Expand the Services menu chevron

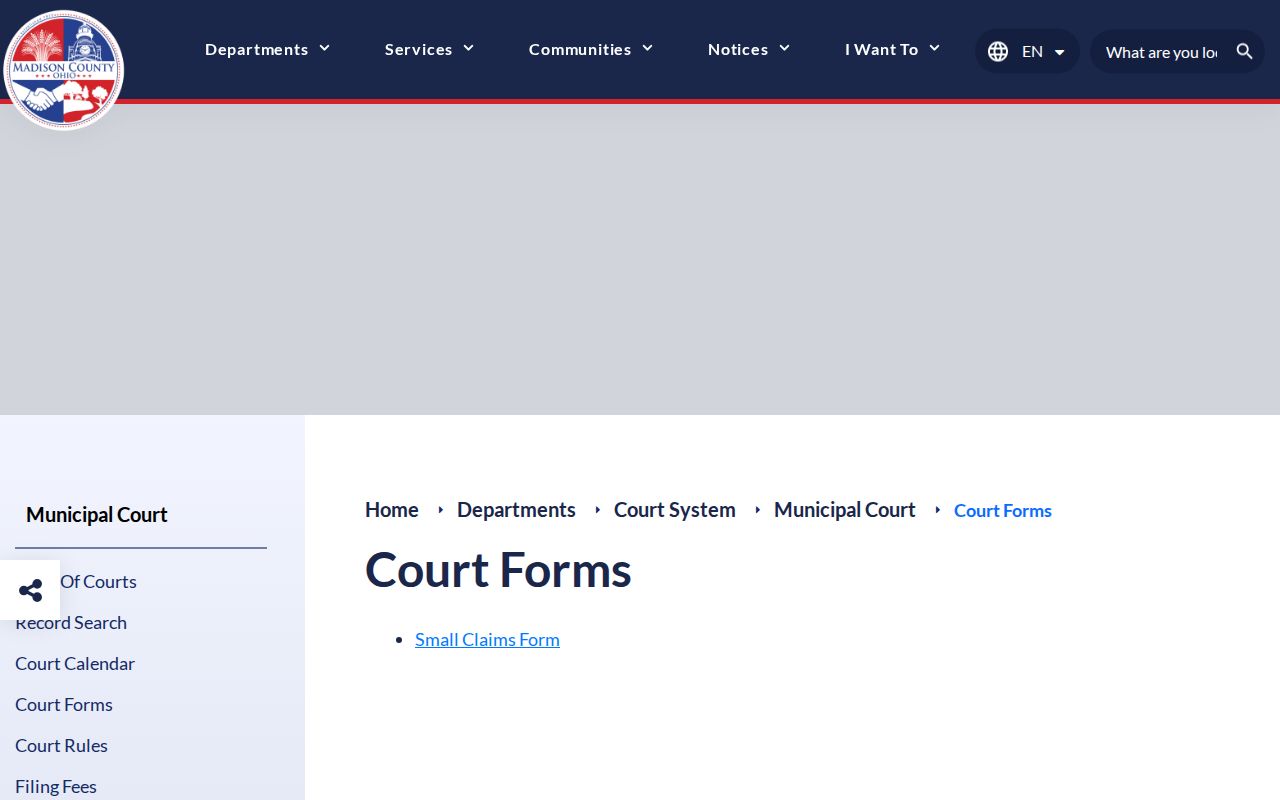click(x=468, y=49)
